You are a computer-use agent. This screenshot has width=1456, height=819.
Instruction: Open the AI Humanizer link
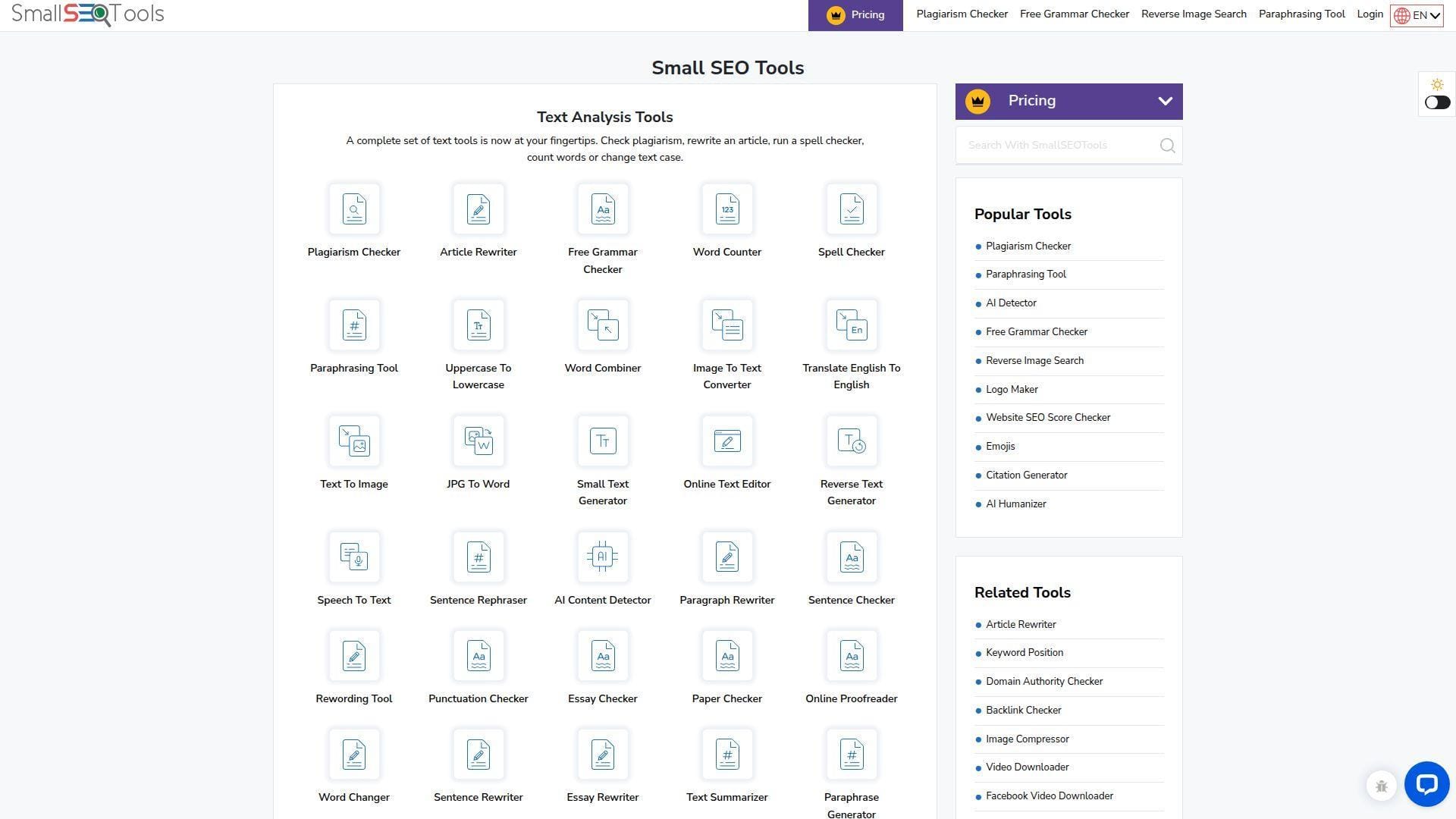pyautogui.click(x=1016, y=504)
